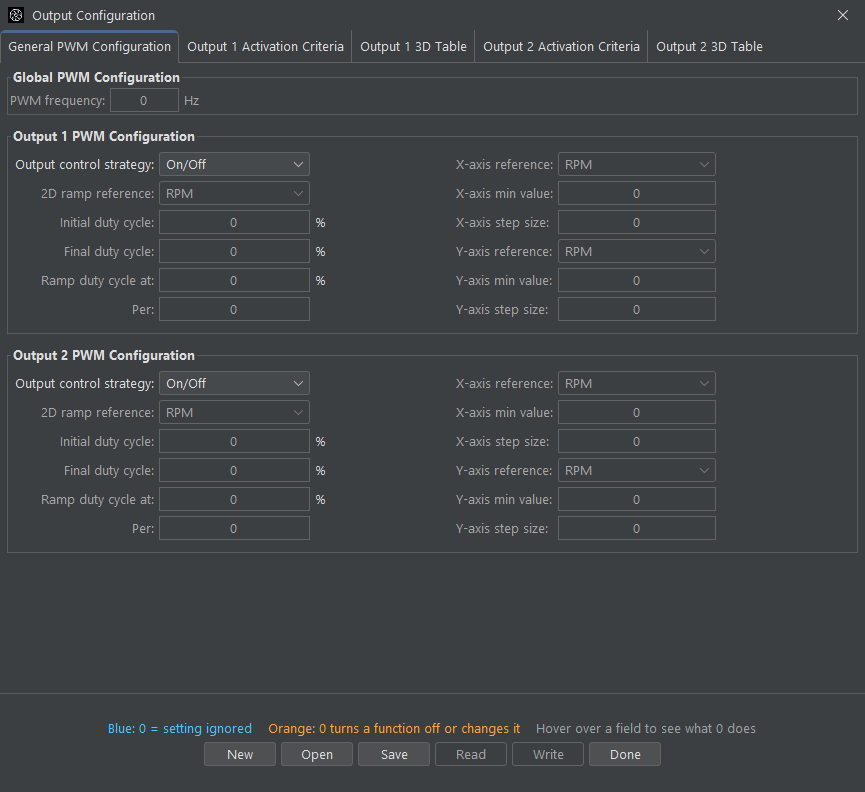
Task: Focus Output 1 Ramp duty cycle at field
Action: tap(234, 281)
